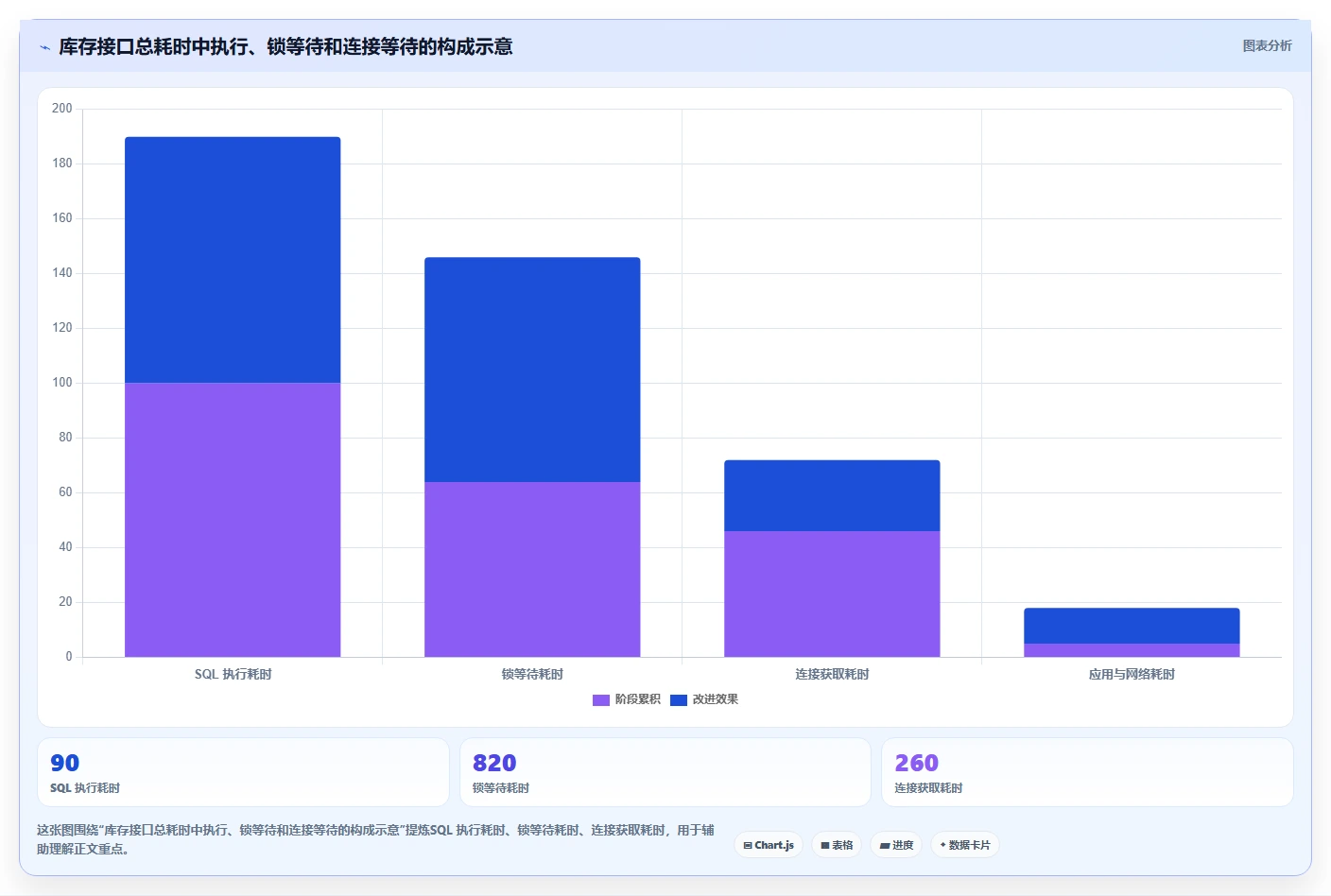
Task: Select the 进度 tag pill
Action: click(896, 845)
